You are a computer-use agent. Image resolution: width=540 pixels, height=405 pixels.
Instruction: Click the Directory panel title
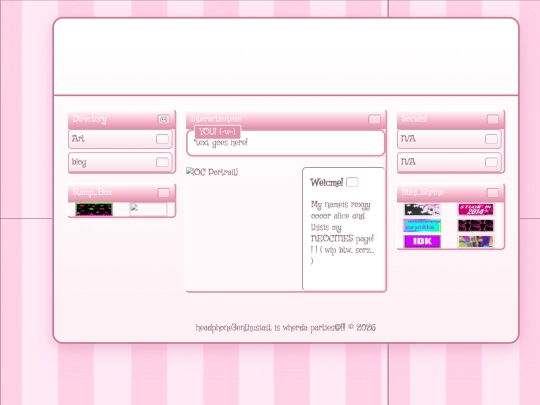click(90, 119)
